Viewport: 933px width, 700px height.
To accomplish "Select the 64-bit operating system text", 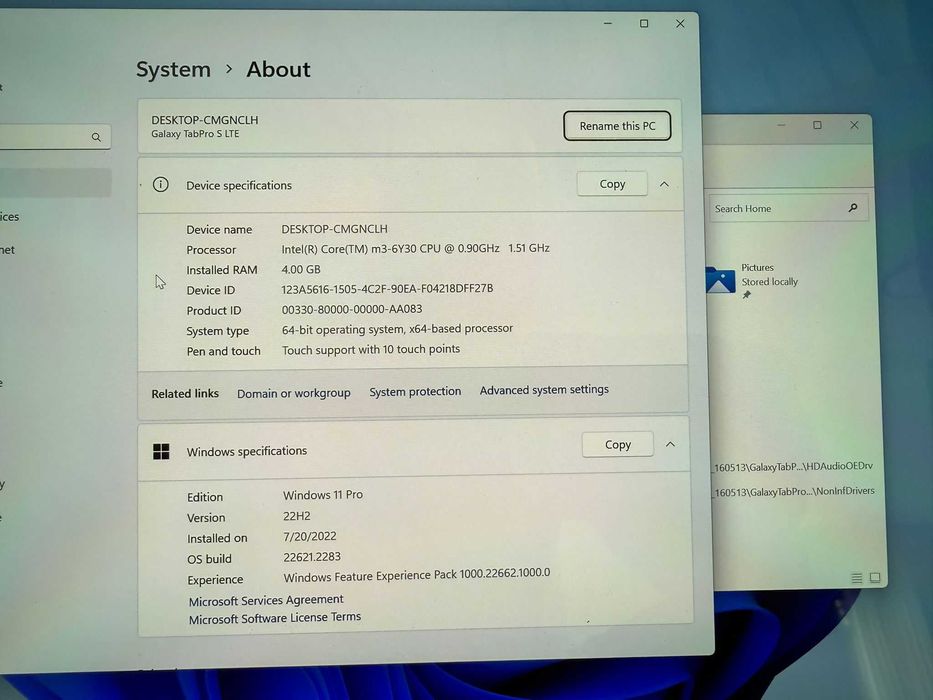I will tap(397, 329).
